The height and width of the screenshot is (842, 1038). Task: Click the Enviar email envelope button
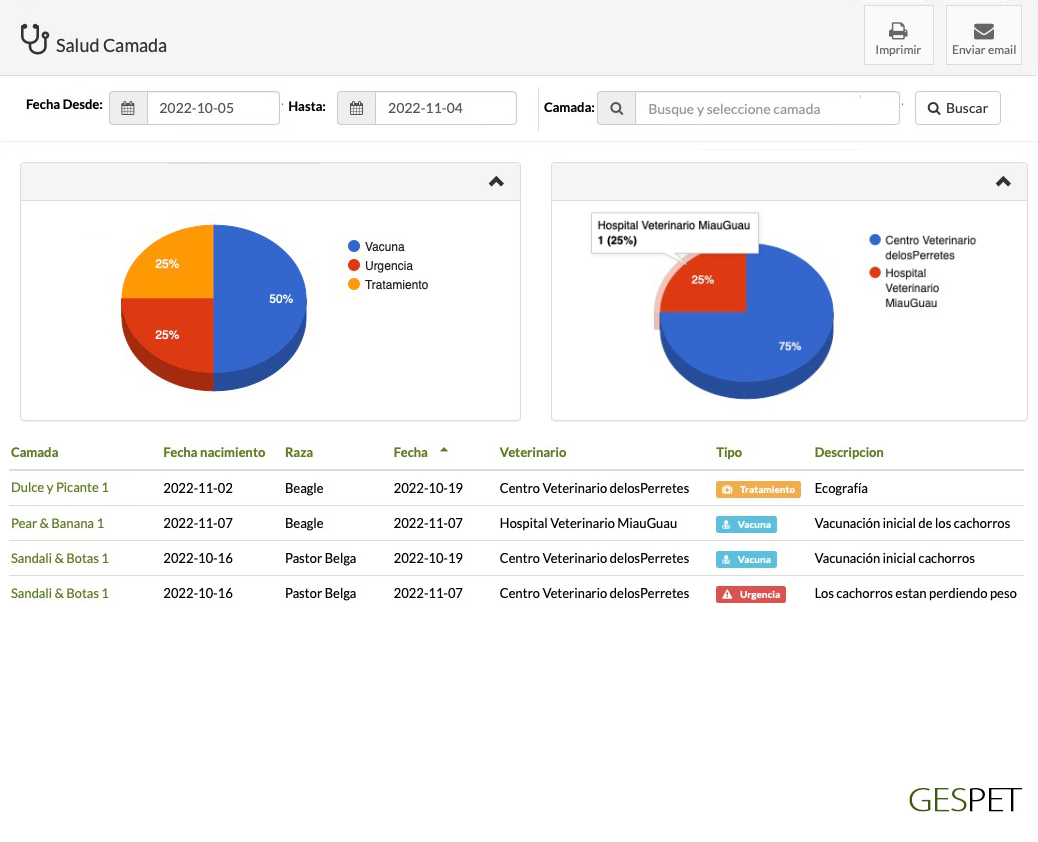tap(983, 36)
